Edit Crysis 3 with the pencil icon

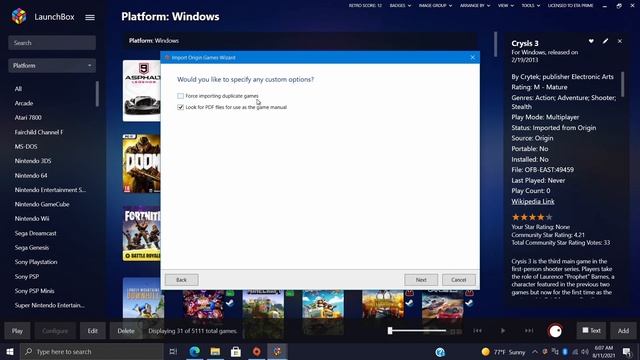tap(605, 41)
